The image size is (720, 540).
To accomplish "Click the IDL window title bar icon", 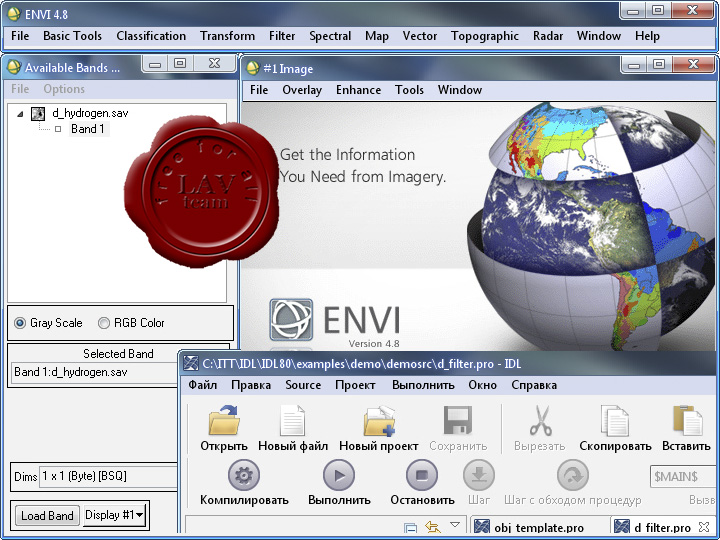I will (x=191, y=363).
